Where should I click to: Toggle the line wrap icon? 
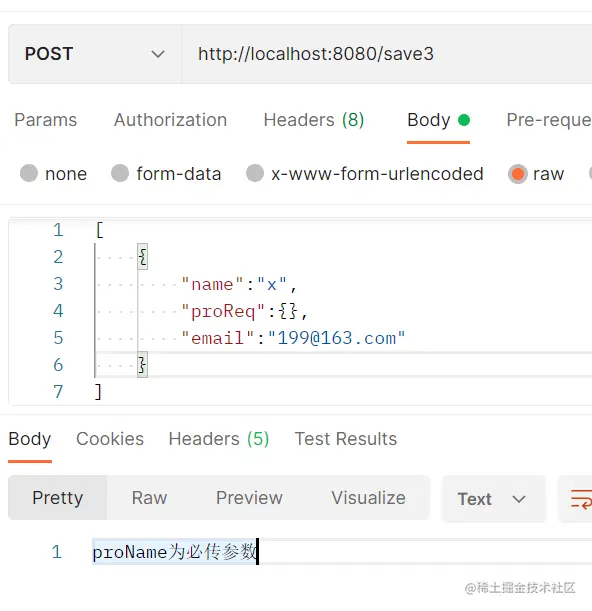coord(581,499)
